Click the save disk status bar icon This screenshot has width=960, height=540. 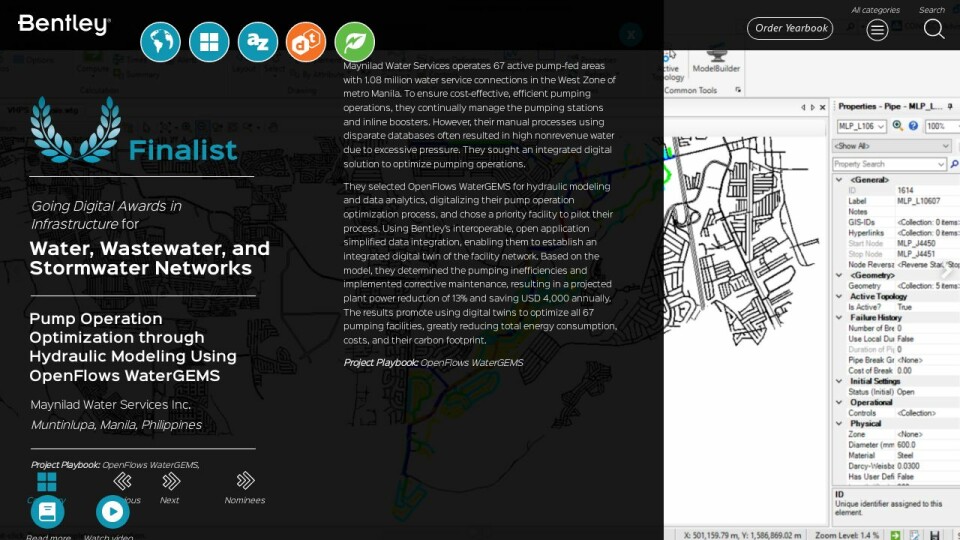coord(934,535)
